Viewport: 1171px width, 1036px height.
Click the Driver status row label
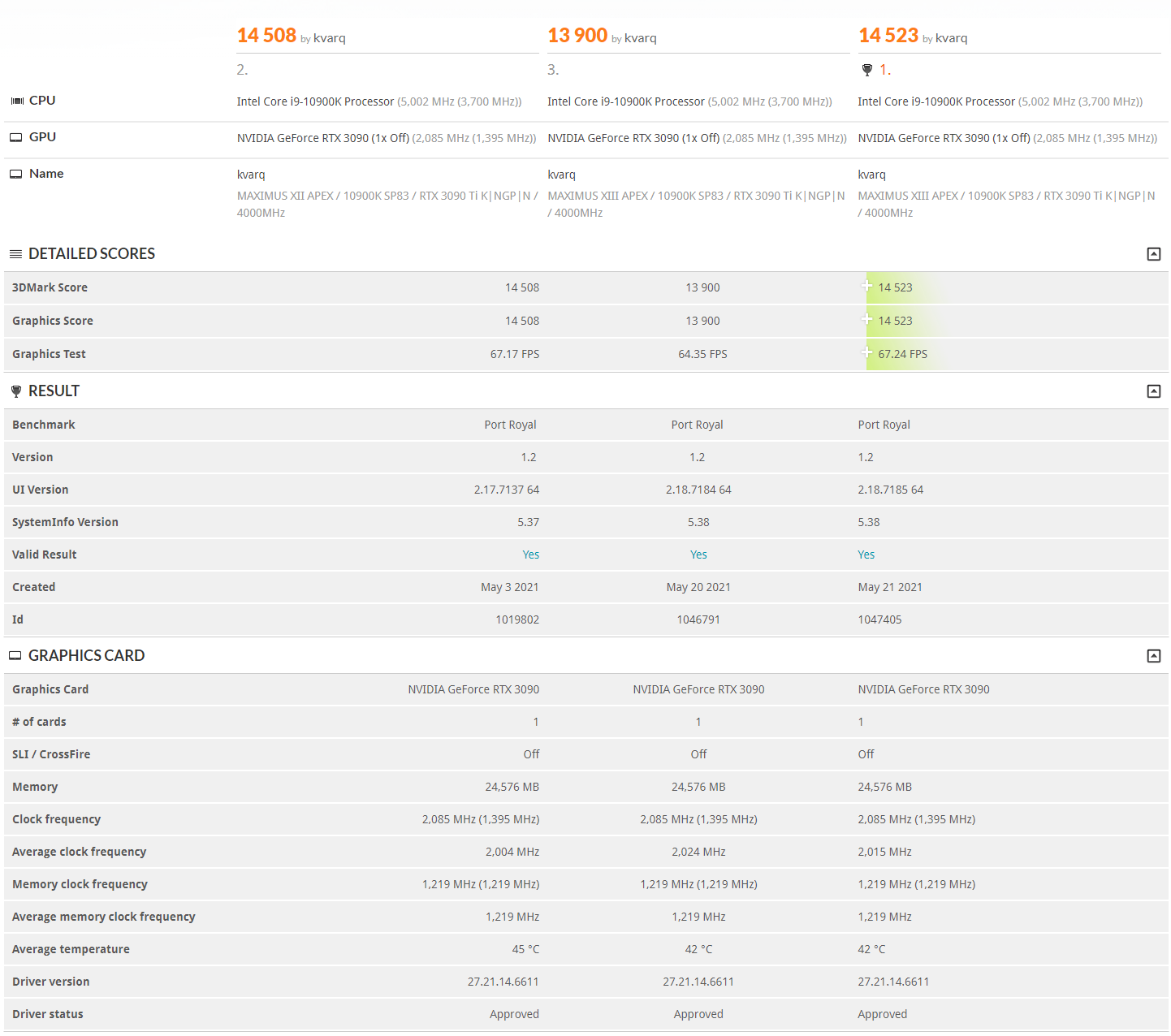pyautogui.click(x=48, y=1014)
